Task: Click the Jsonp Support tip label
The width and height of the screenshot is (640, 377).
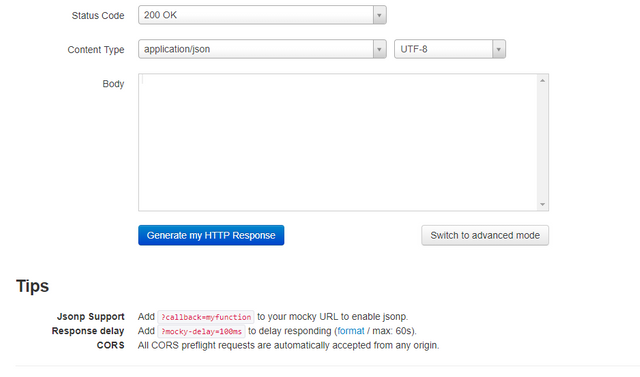Action: coord(91,317)
